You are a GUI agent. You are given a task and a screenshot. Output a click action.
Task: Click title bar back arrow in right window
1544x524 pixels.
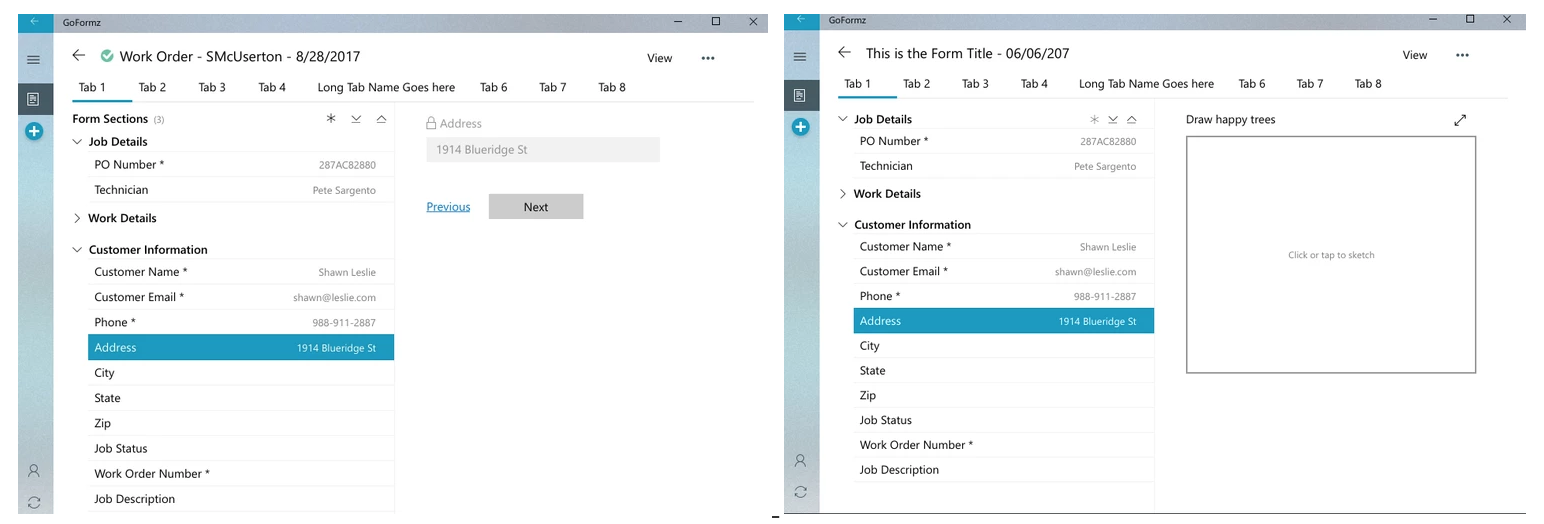[800, 19]
